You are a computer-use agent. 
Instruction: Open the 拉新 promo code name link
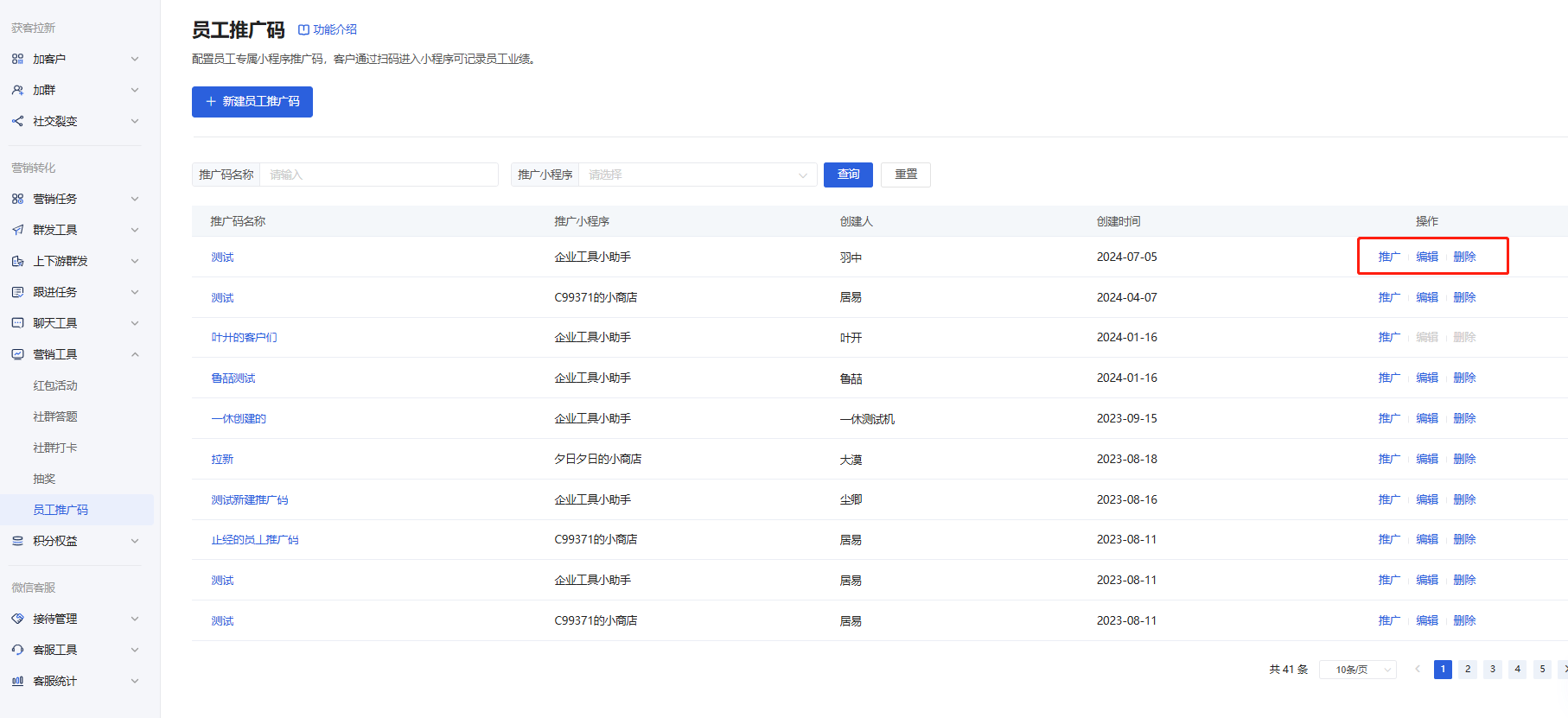(x=222, y=460)
